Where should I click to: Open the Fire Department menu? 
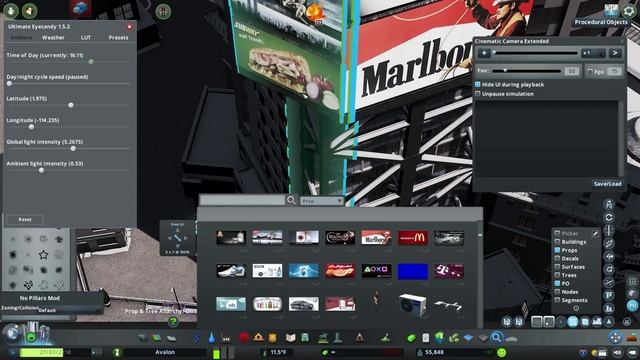[x=258, y=338]
